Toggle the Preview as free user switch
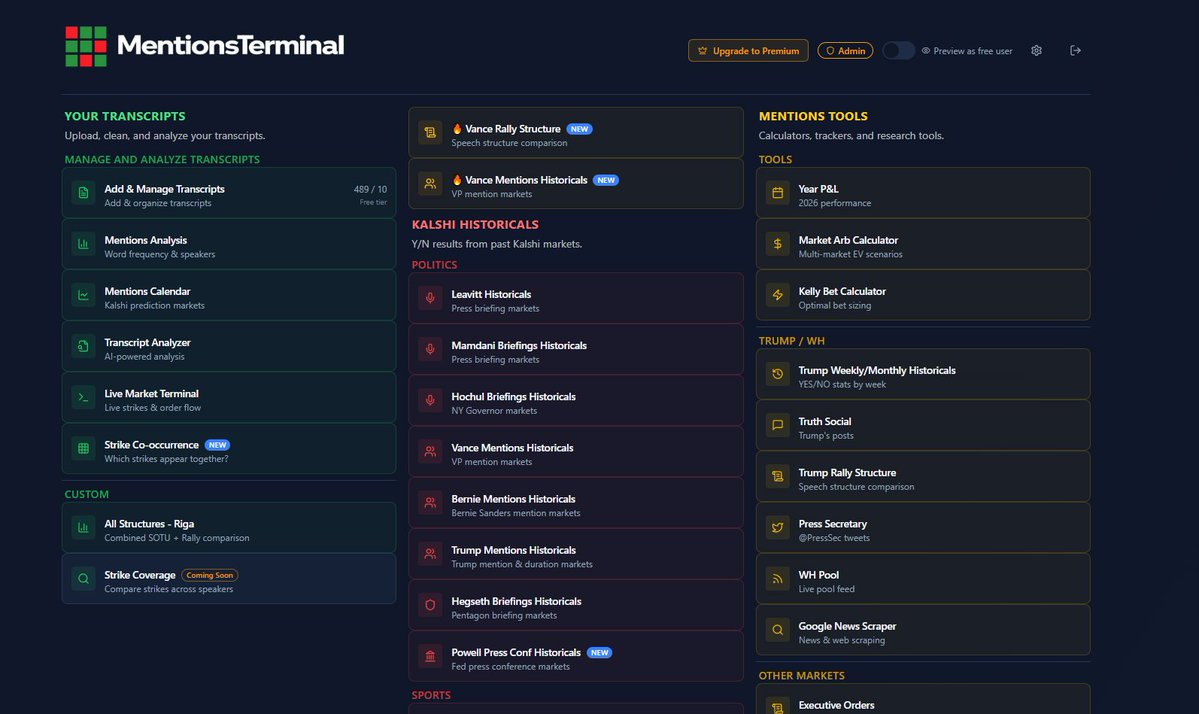 click(898, 50)
